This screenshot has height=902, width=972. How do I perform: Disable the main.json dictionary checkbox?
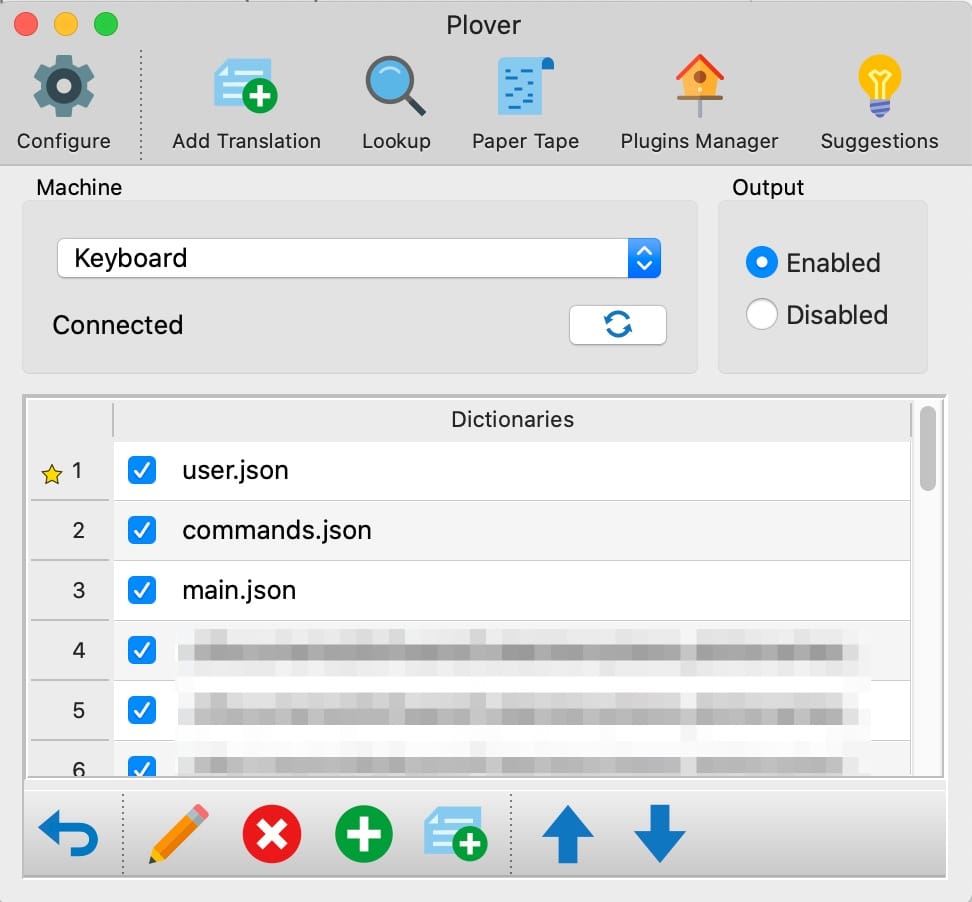point(142,590)
